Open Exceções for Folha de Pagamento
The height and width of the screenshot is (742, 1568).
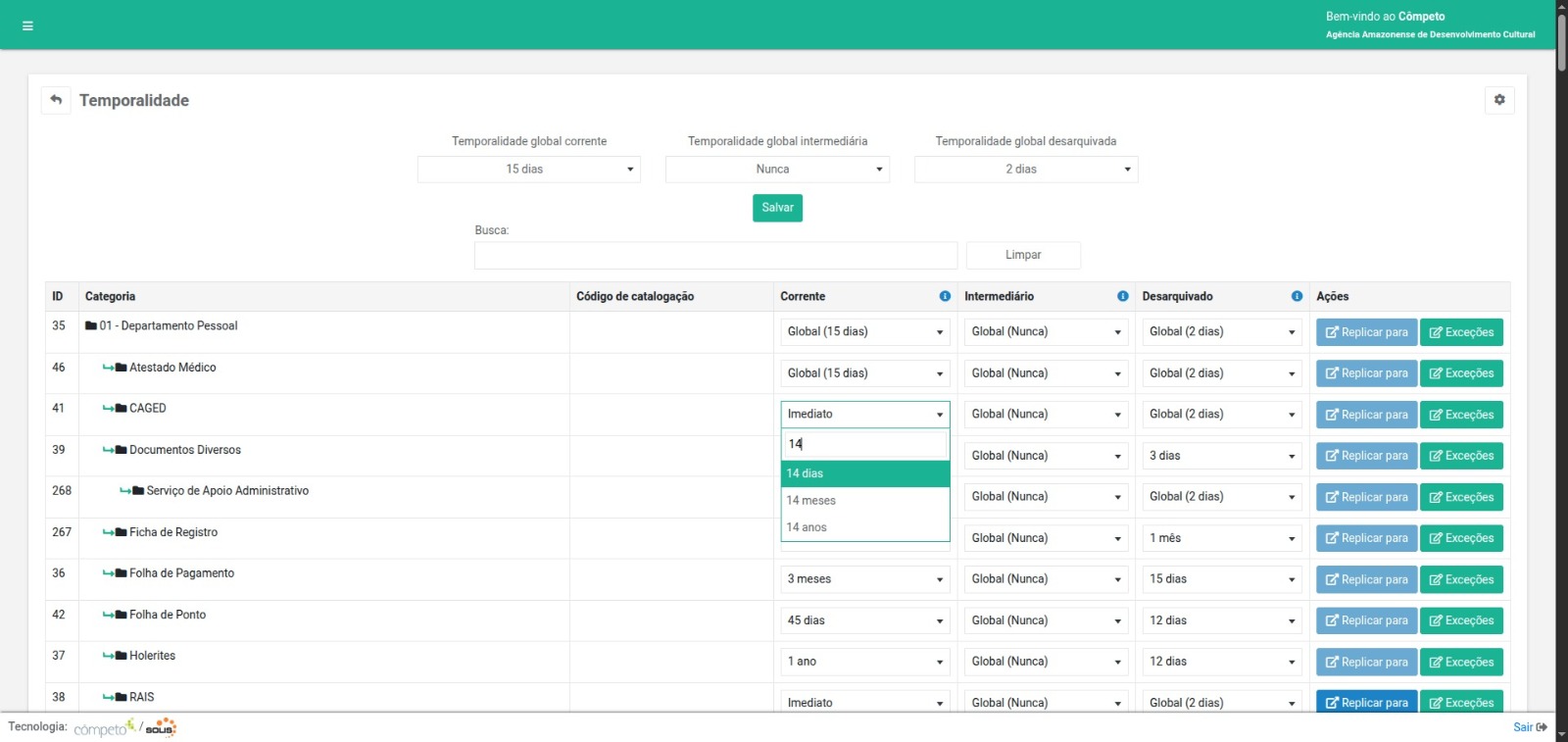point(1461,579)
